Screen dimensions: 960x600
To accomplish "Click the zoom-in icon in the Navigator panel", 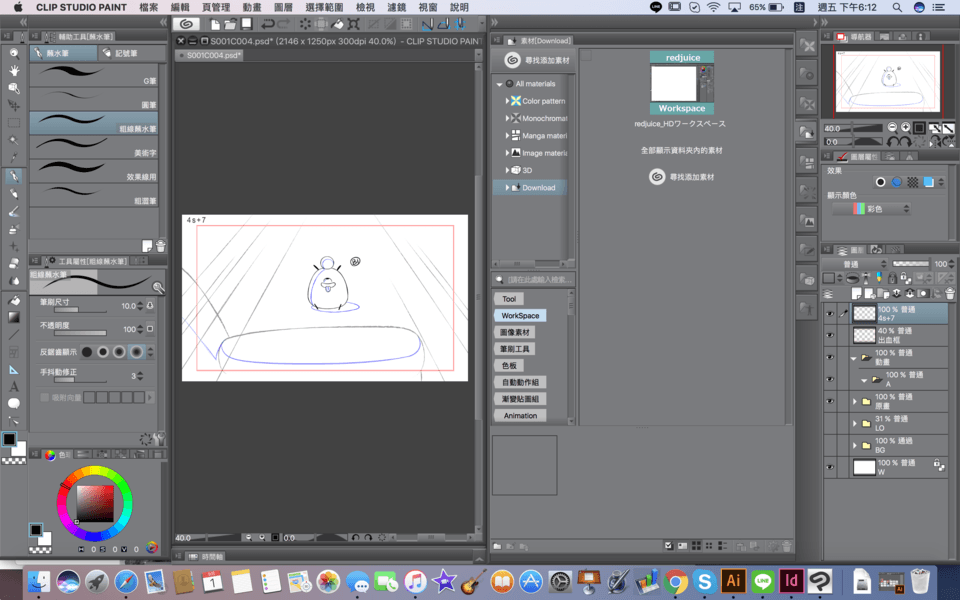I will [905, 128].
